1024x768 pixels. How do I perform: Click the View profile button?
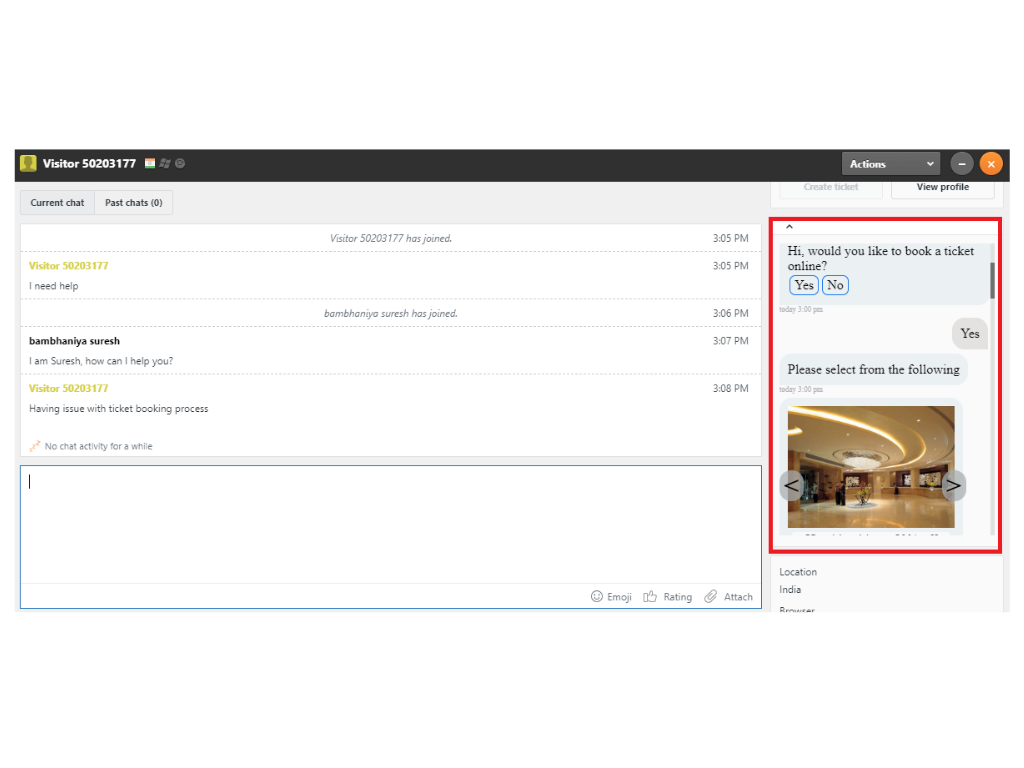point(942,187)
